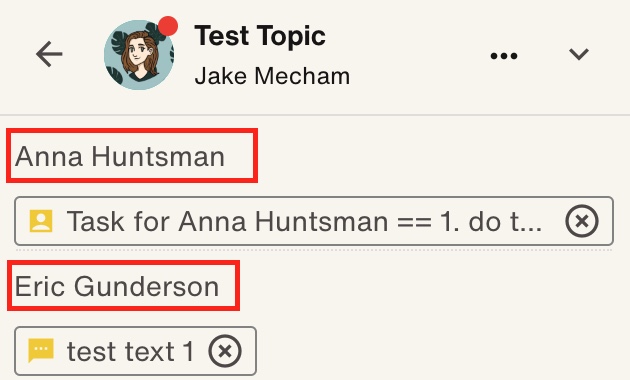Remove the test text 1 item
The width and height of the screenshot is (630, 380).
(225, 351)
